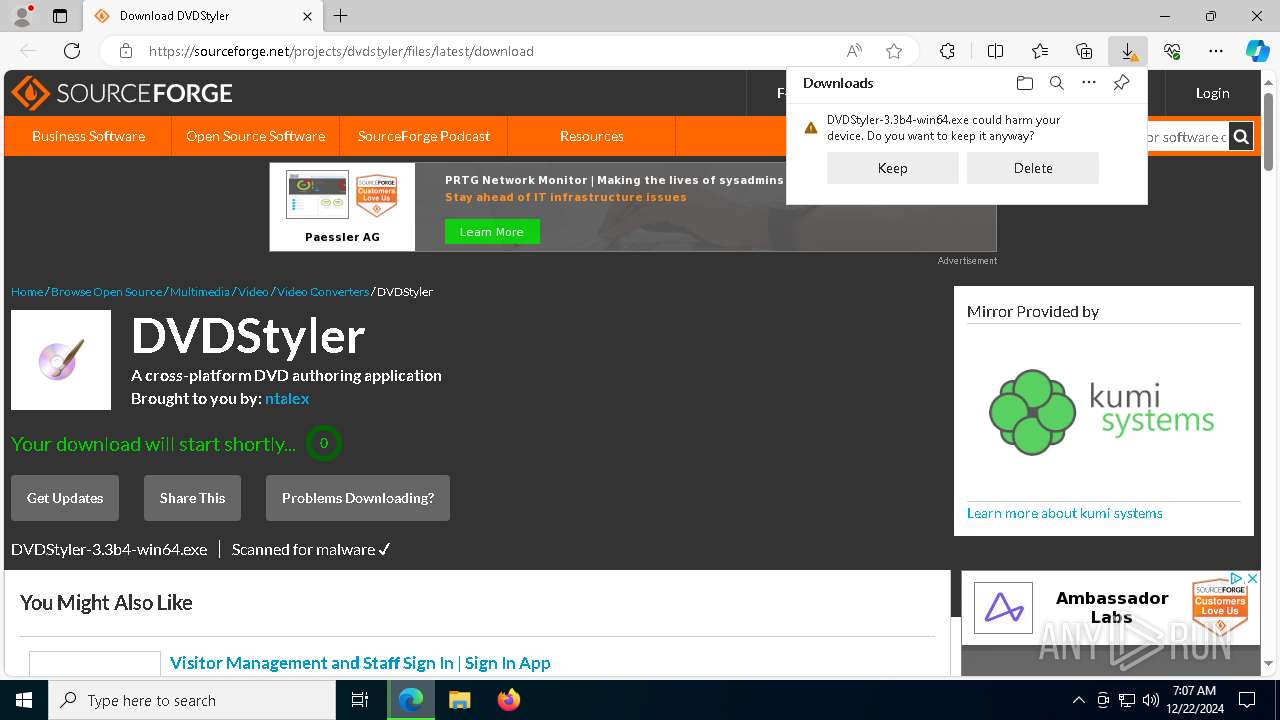The width and height of the screenshot is (1280, 720).
Task: Open the SourceForge Podcast menu
Action: coord(424,136)
